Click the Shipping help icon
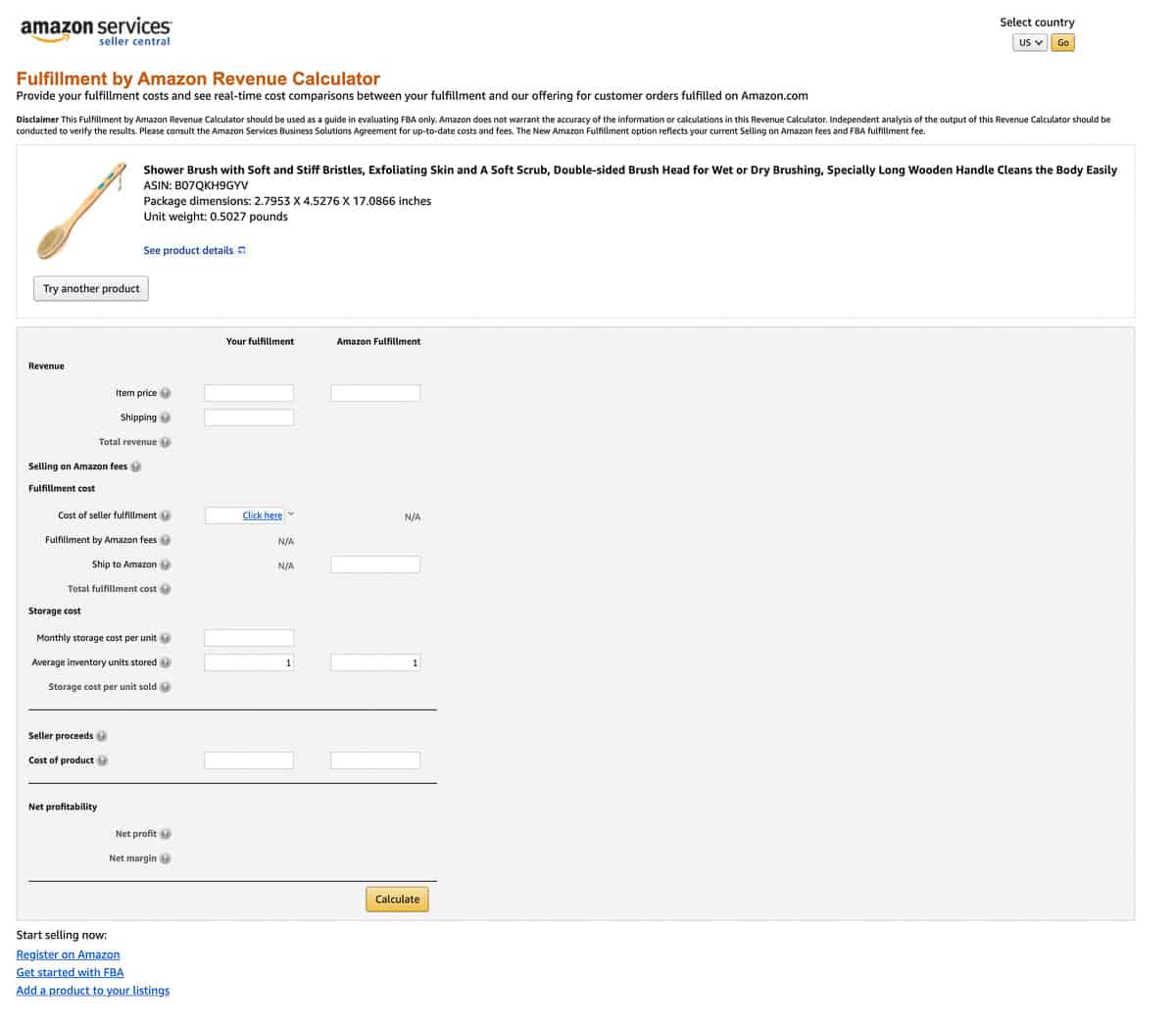1176x1027 pixels. point(165,416)
